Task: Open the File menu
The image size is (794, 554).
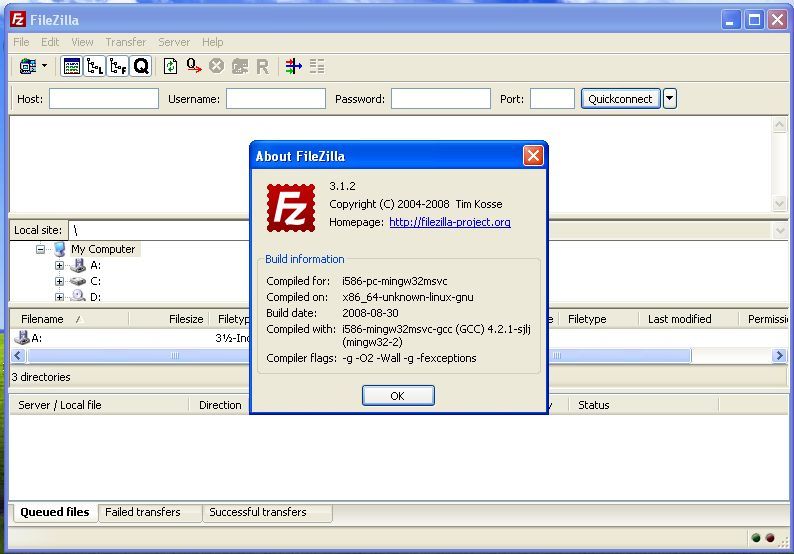Action: pos(21,42)
